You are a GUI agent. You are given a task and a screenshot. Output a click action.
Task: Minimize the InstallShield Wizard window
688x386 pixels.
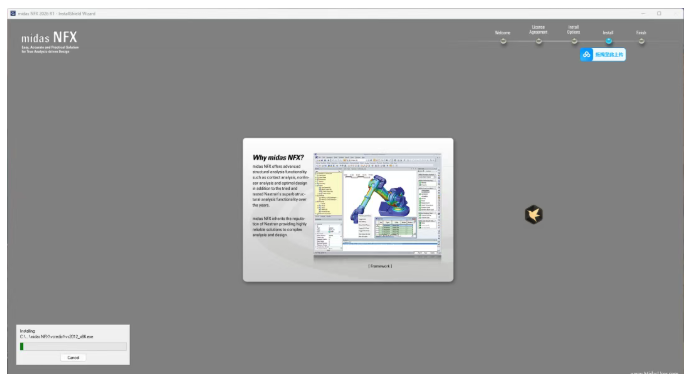click(x=643, y=14)
